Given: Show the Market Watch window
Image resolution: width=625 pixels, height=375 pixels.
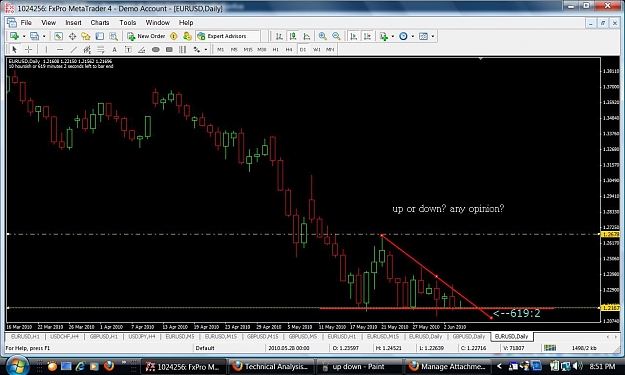Looking at the screenshot, I should pos(58,36).
